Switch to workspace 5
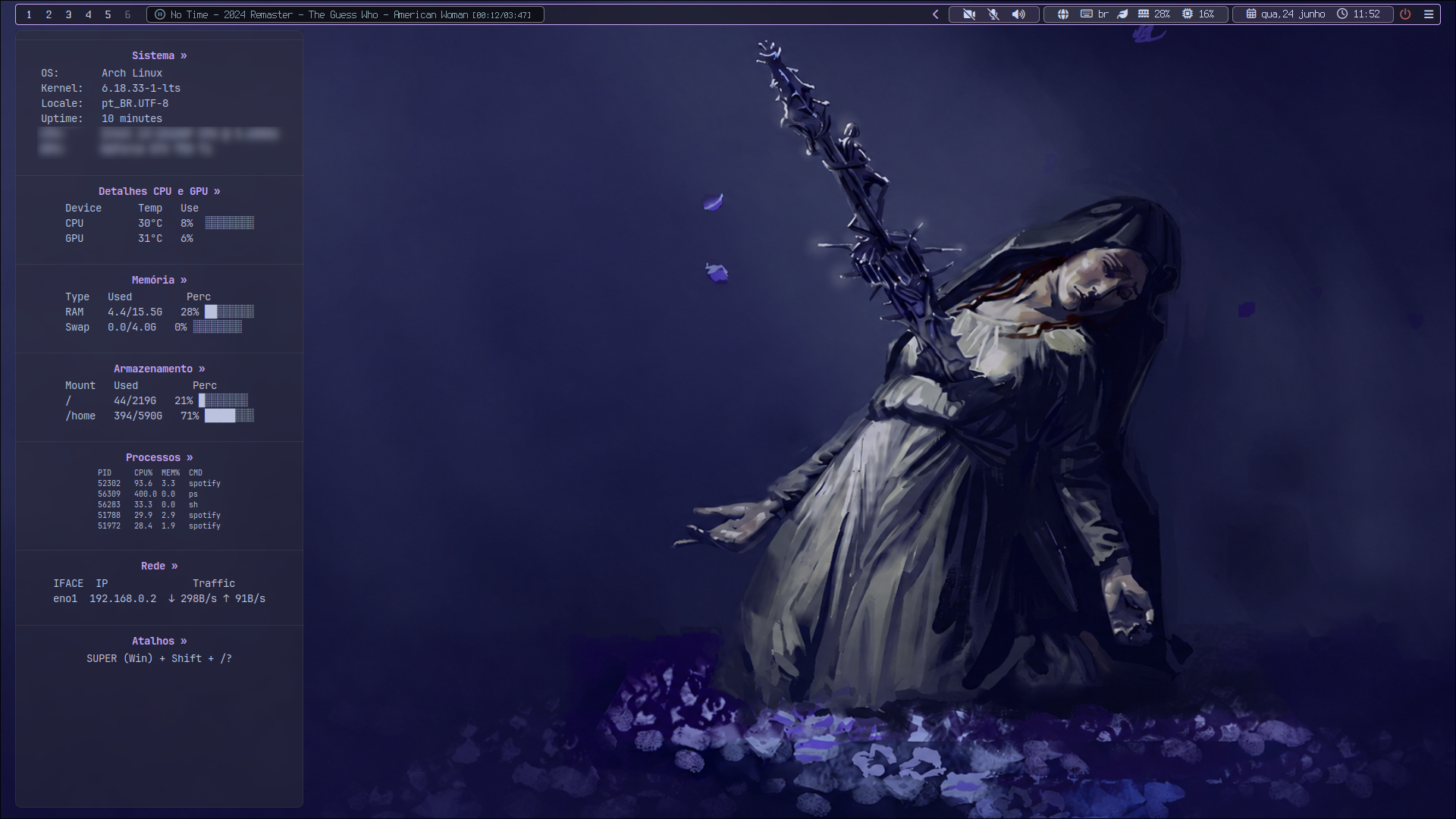This screenshot has width=1456, height=819. point(108,14)
